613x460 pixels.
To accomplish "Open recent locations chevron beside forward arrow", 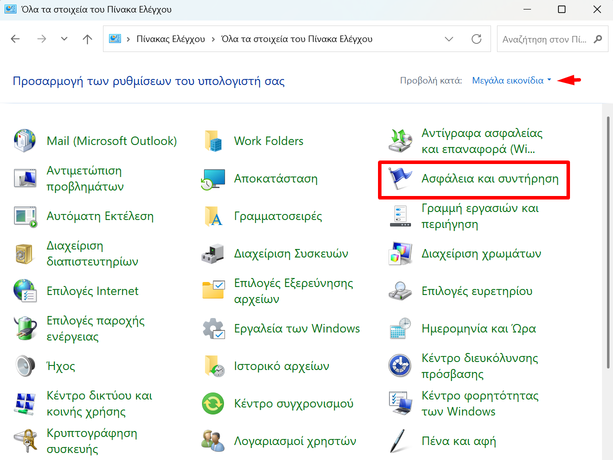I will pyautogui.click(x=64, y=39).
